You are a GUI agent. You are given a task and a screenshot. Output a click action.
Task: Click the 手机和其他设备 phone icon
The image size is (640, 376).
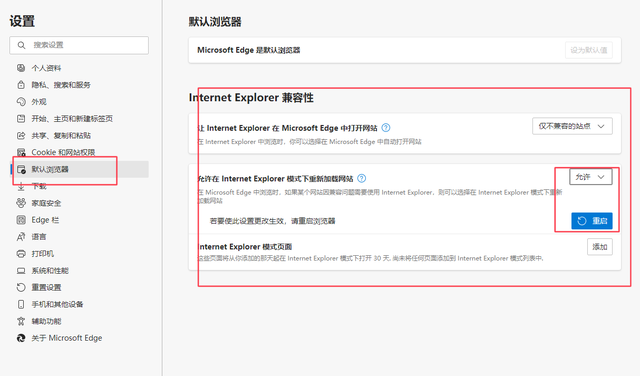pos(21,304)
